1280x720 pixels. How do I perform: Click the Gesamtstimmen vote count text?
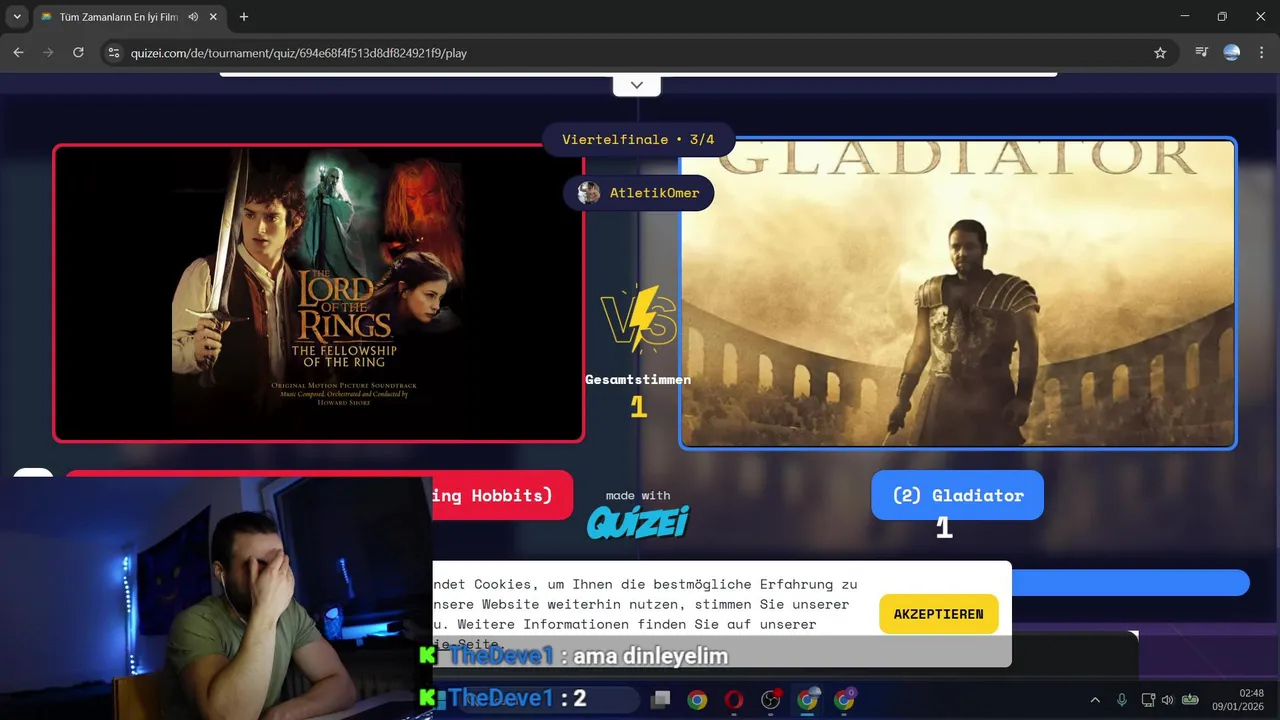point(638,380)
